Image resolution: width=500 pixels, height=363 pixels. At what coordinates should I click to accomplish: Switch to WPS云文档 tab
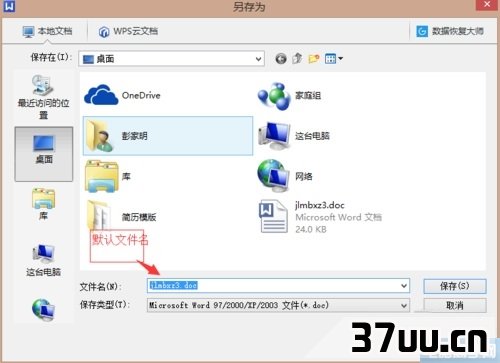128,31
